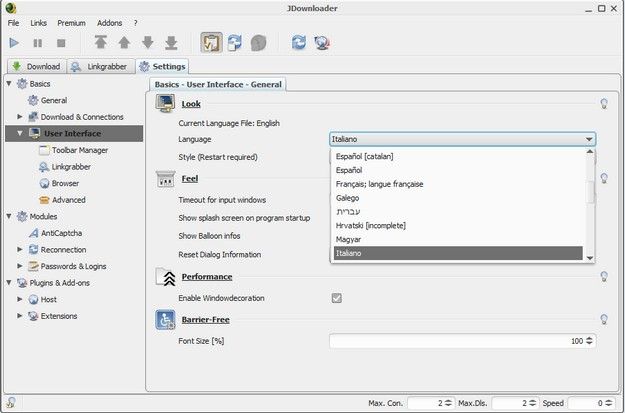This screenshot has width=625, height=413.
Task: Open Toolbar Manager settings
Action: click(74, 150)
